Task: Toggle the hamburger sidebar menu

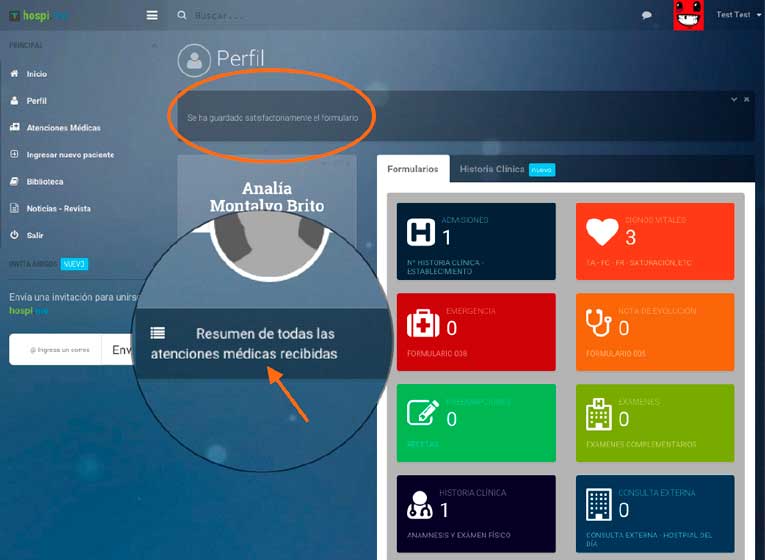Action: pos(152,15)
